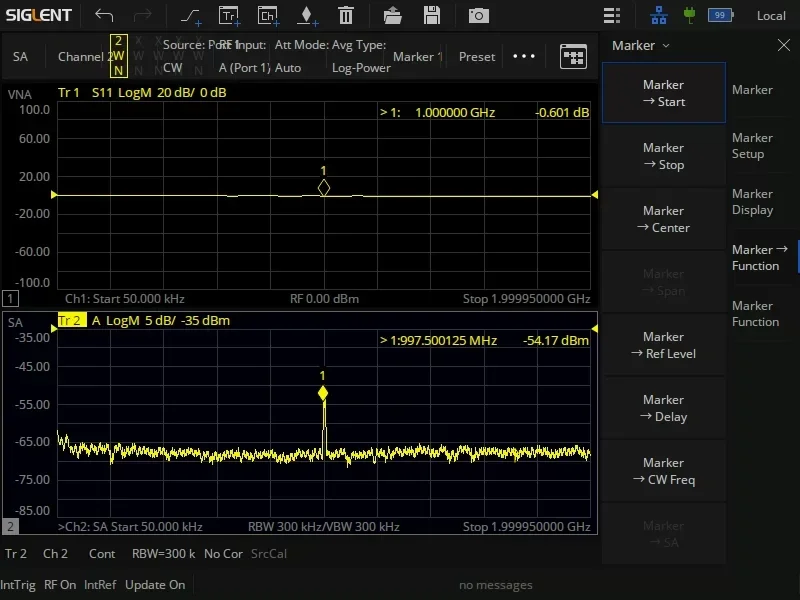Toggle RF On in status bar
This screenshot has width=800, height=600.
coord(60,585)
